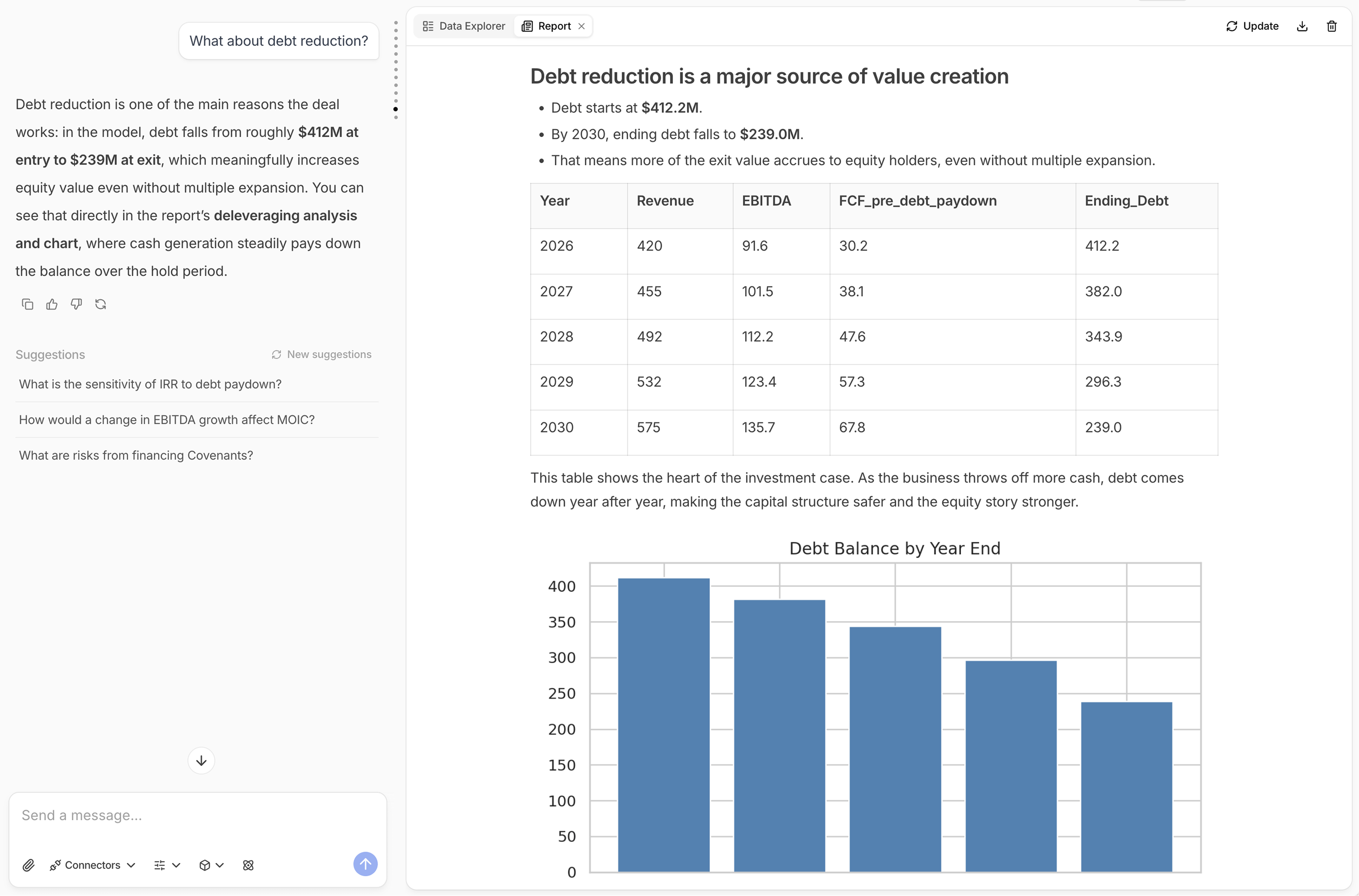Image resolution: width=1359 pixels, height=896 pixels.
Task: Send message with the arrow button
Action: pos(365,864)
